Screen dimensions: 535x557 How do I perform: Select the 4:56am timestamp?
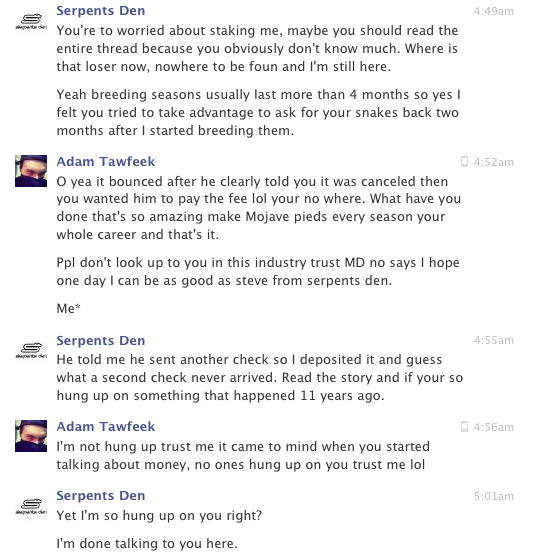click(x=494, y=427)
